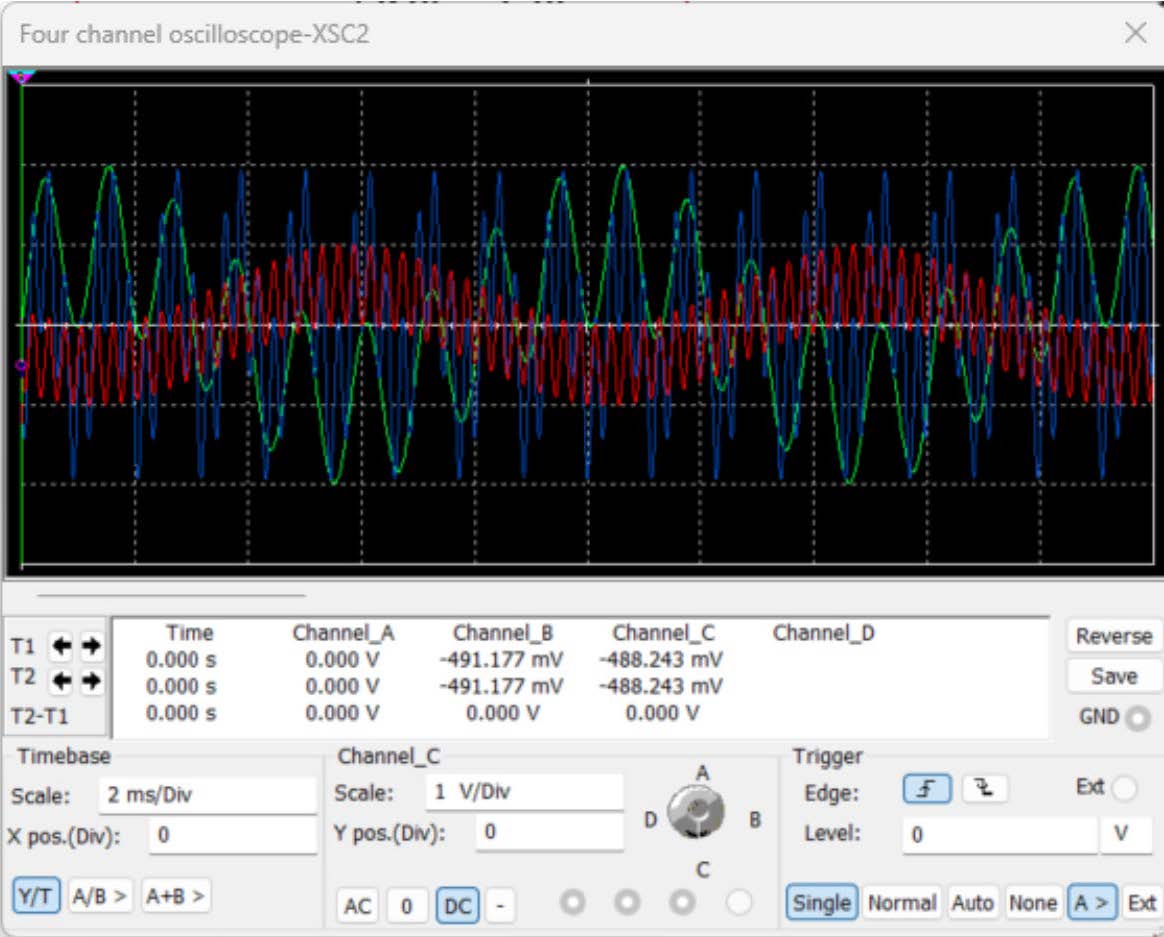This screenshot has width=1164, height=937.
Task: Click T1 cursor left arrow
Action: tap(62, 647)
